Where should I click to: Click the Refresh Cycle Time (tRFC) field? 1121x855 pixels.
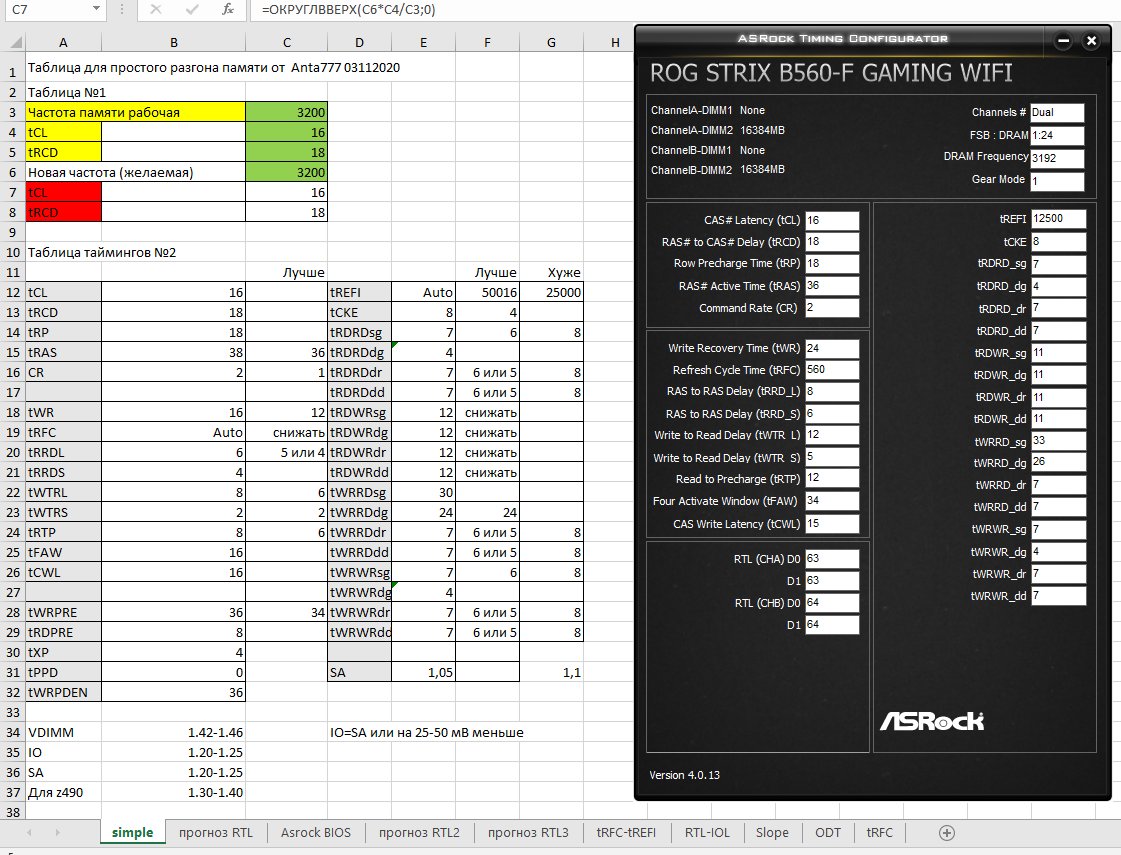832,370
